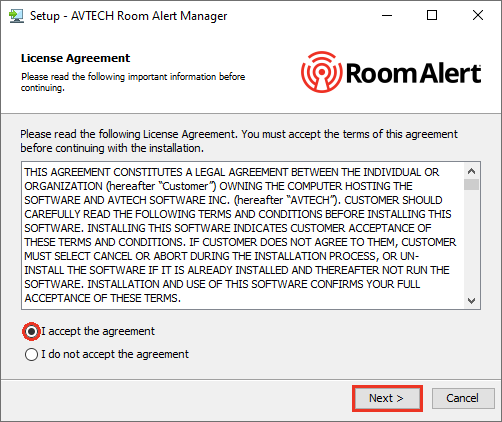The image size is (502, 422).
Task: Select the 'I accept the agreement' radio circle
Action: tap(31, 332)
